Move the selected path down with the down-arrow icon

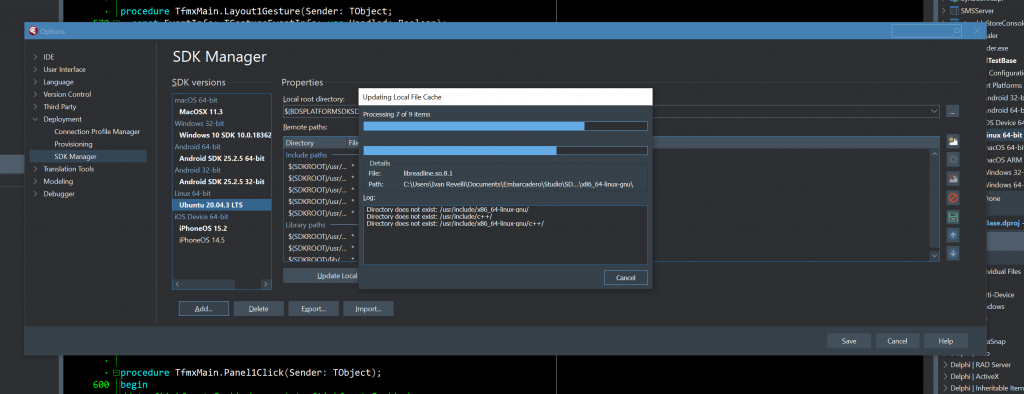click(953, 254)
